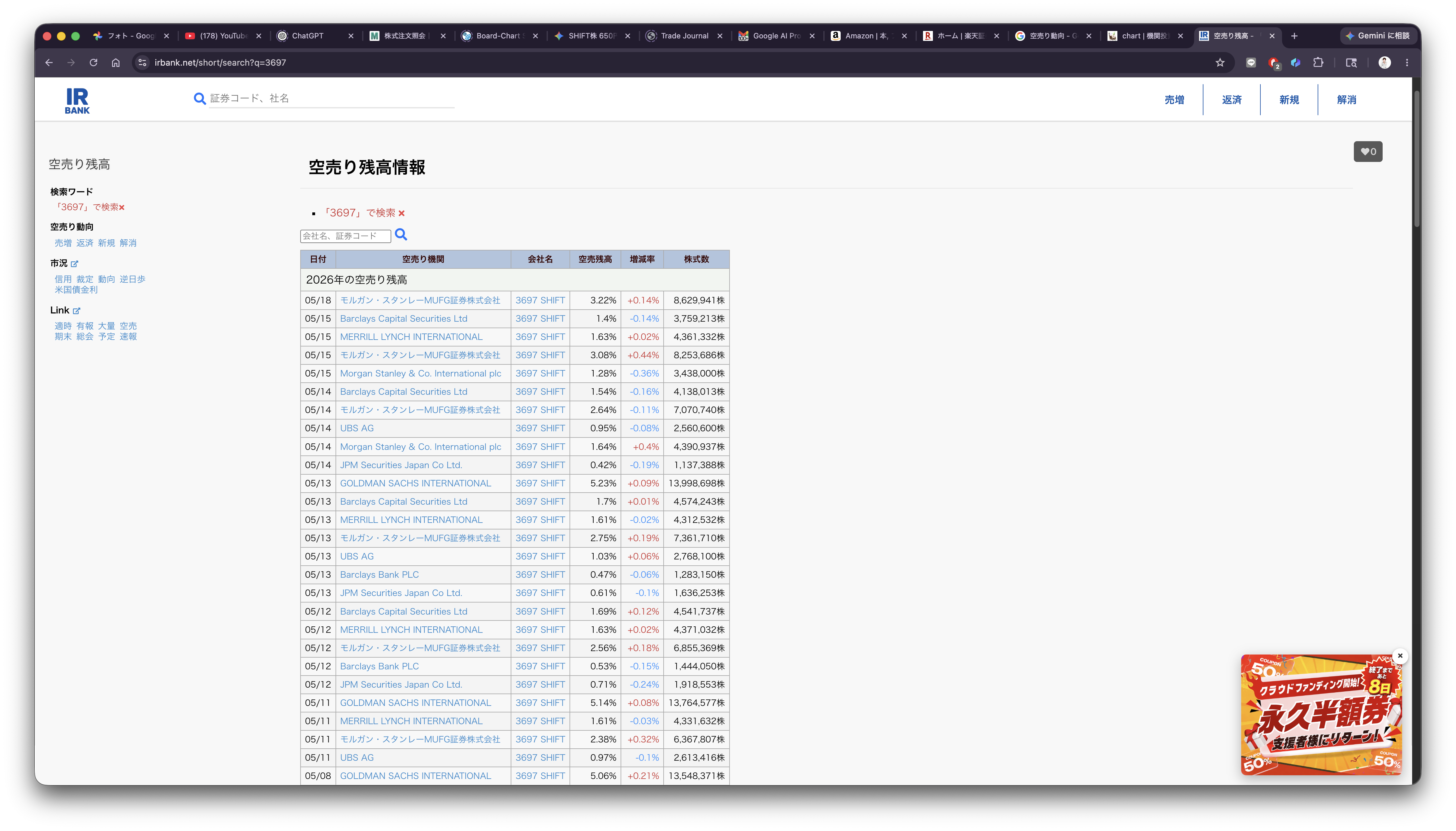Switch to the YouTube tab

point(224,36)
